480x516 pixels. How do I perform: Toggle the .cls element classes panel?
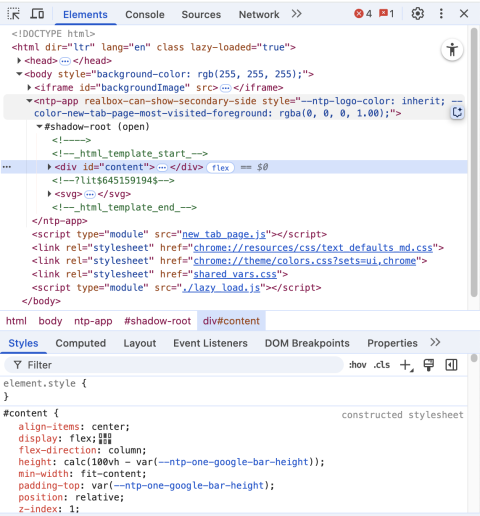[382, 365]
